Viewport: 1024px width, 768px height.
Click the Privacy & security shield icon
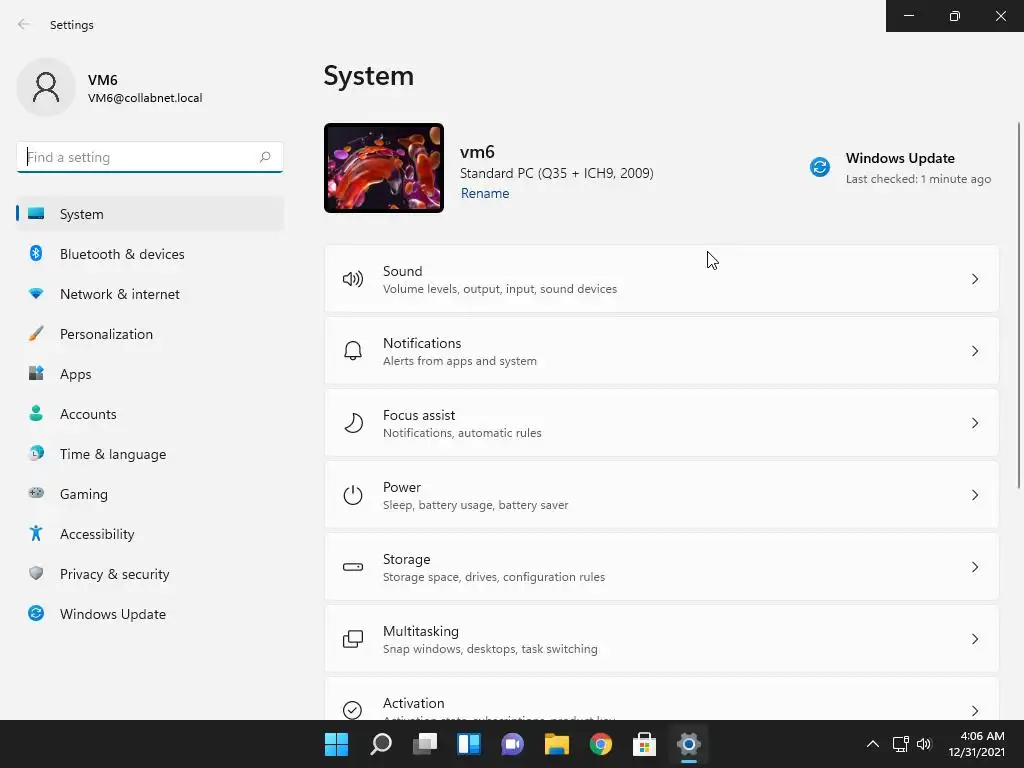click(36, 573)
